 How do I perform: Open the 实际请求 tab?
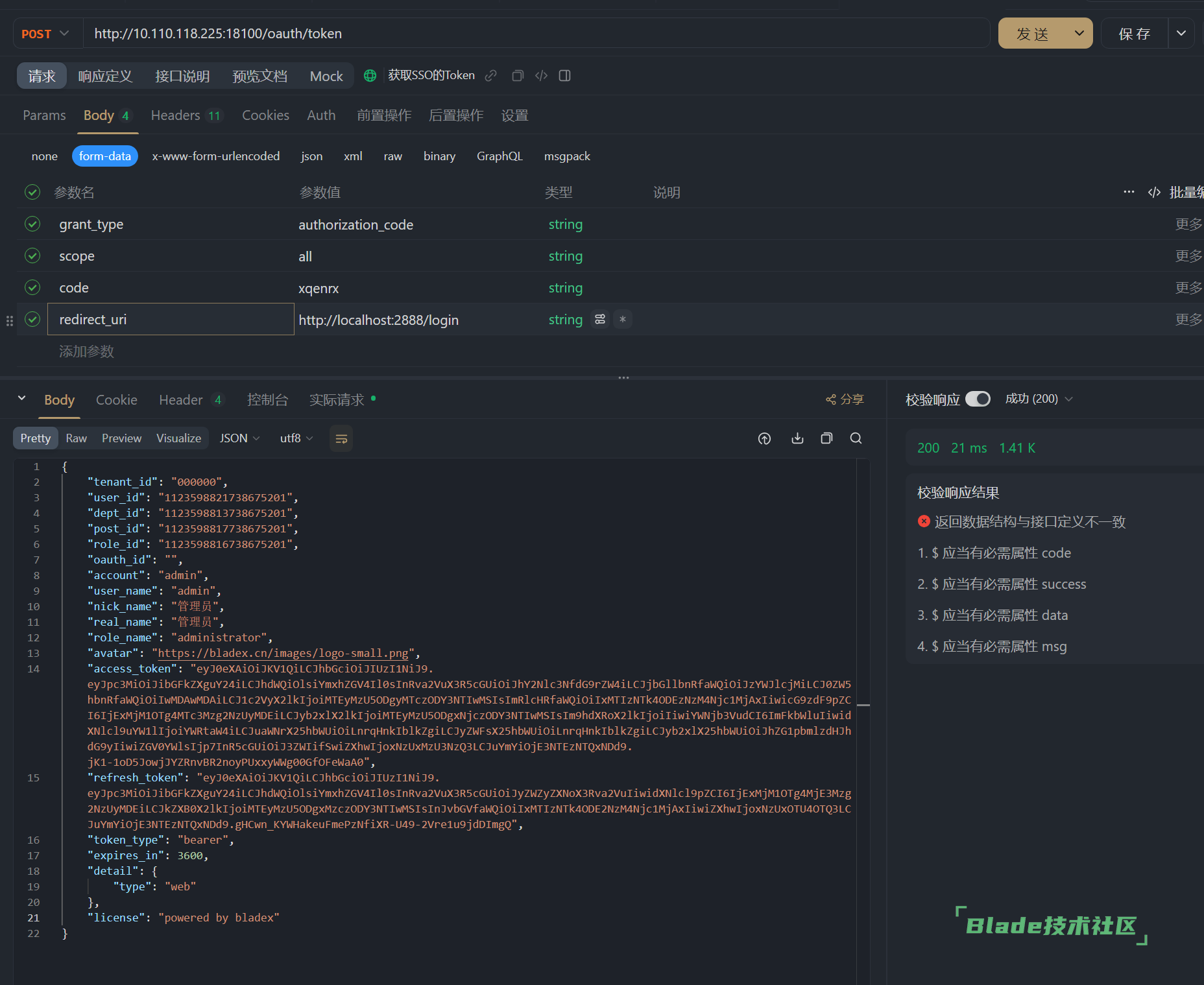pos(337,400)
